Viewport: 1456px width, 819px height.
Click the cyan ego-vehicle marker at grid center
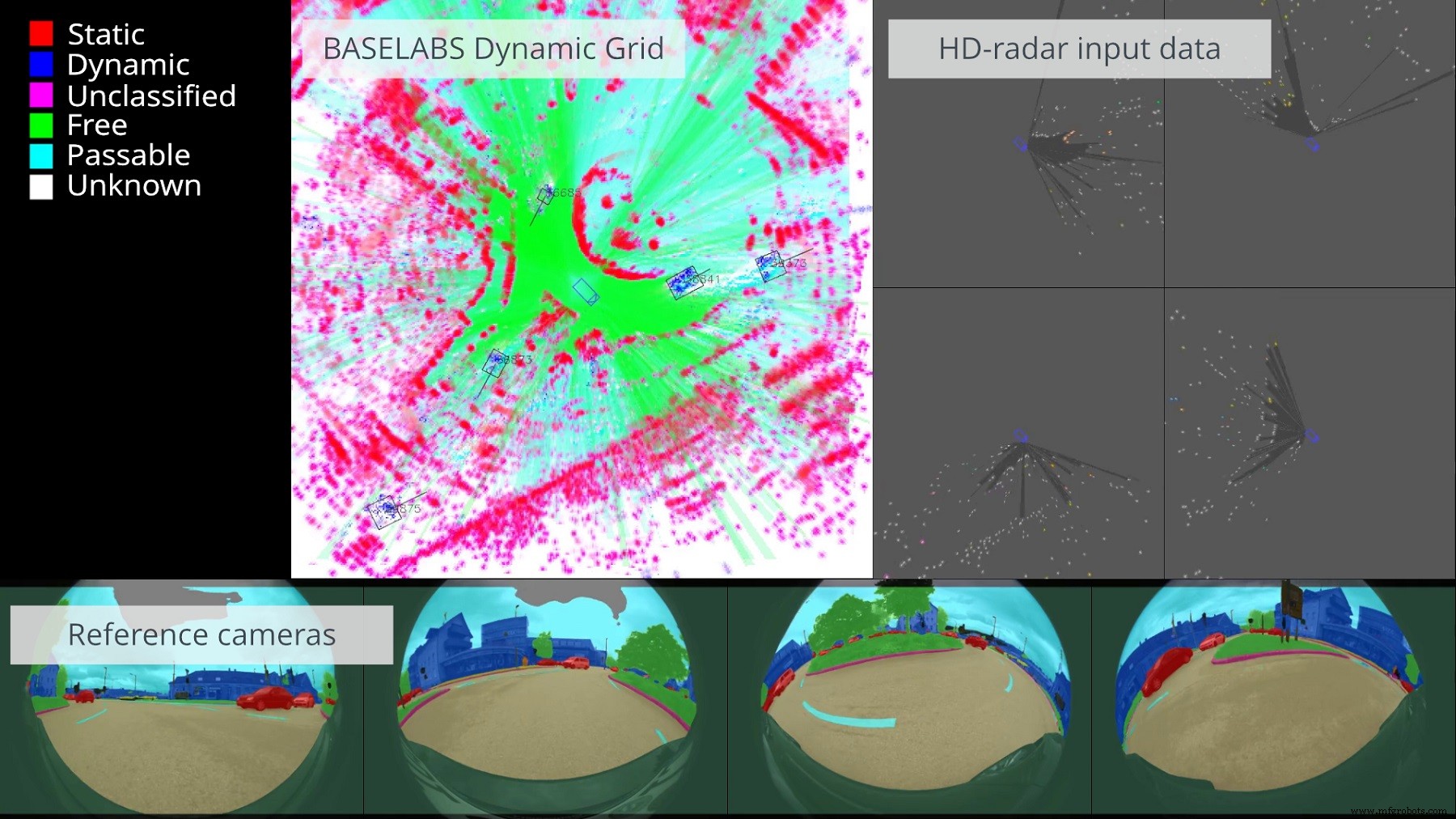point(585,293)
